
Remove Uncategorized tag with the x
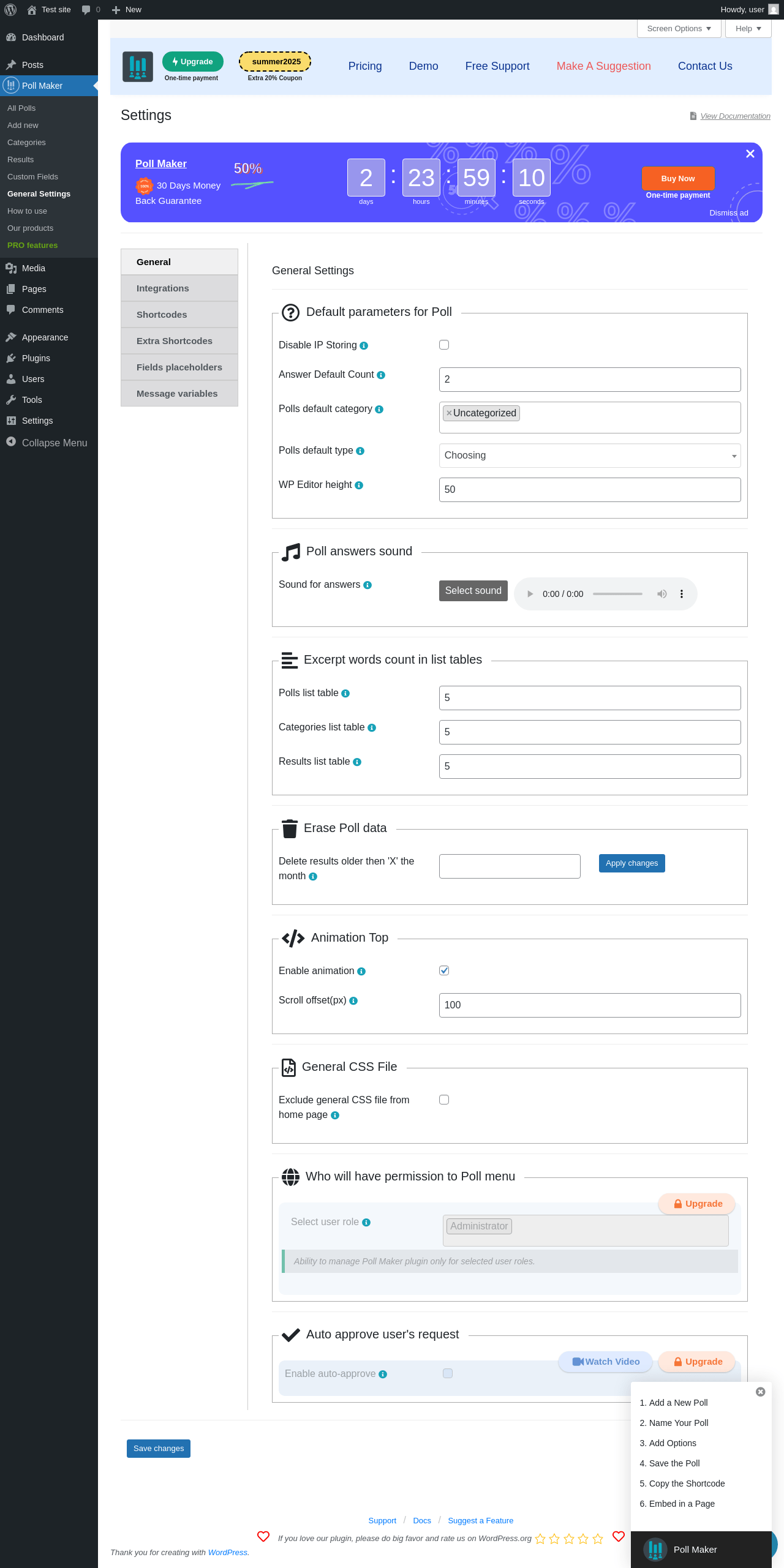pyautogui.click(x=449, y=413)
